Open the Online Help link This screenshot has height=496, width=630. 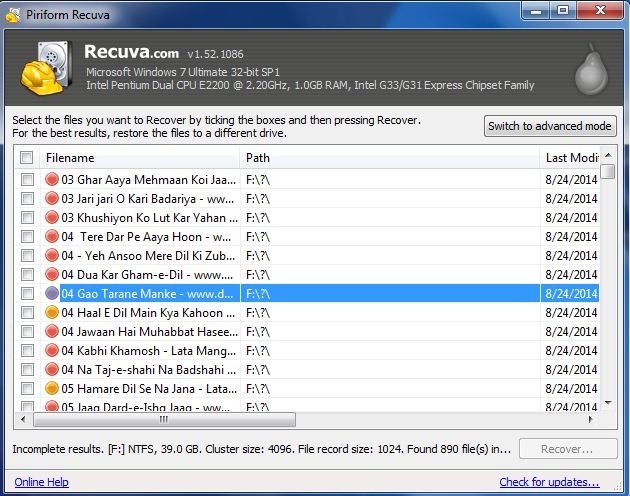pos(41,482)
